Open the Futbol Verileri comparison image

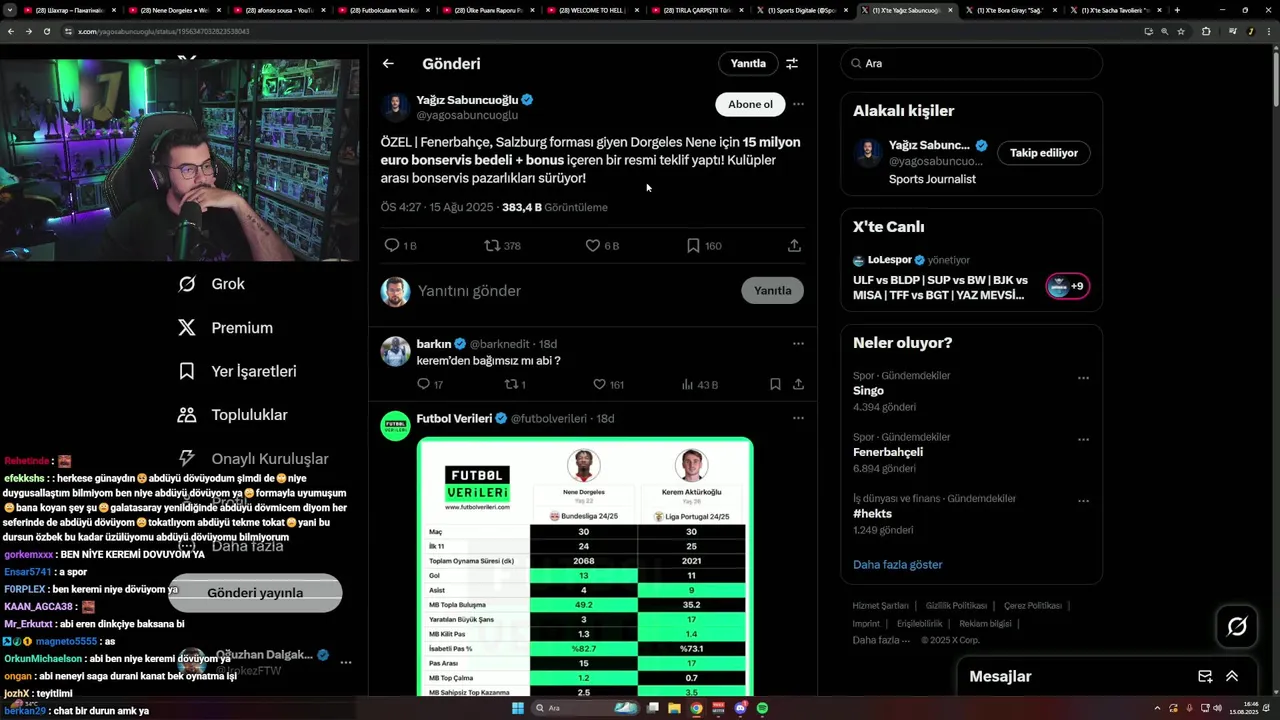pos(585,567)
